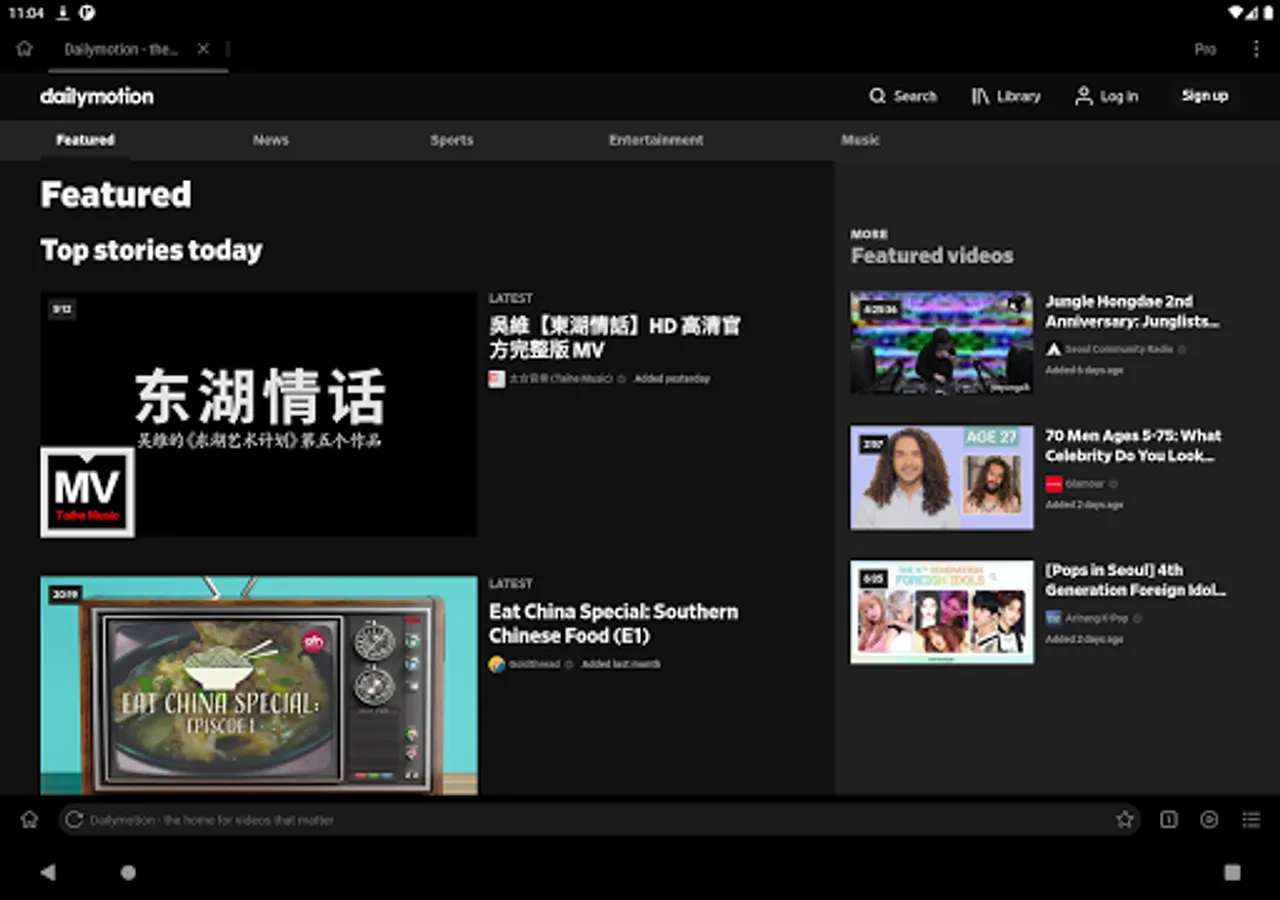Open Jungle Hongdae 2nd Anniversary title
Viewport: 1280px width, 900px height.
pyautogui.click(x=1132, y=311)
